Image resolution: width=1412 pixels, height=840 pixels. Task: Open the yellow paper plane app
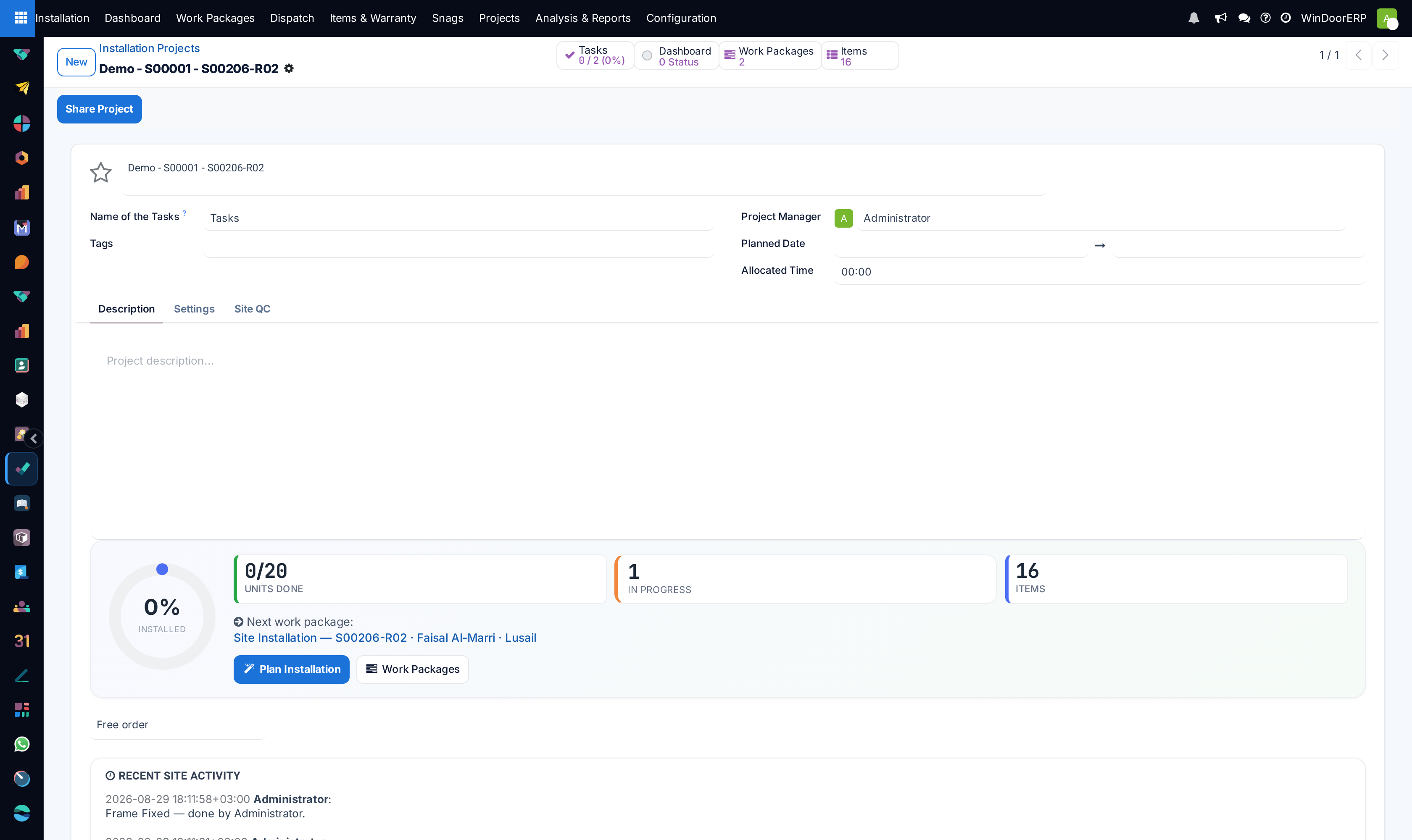click(22, 88)
